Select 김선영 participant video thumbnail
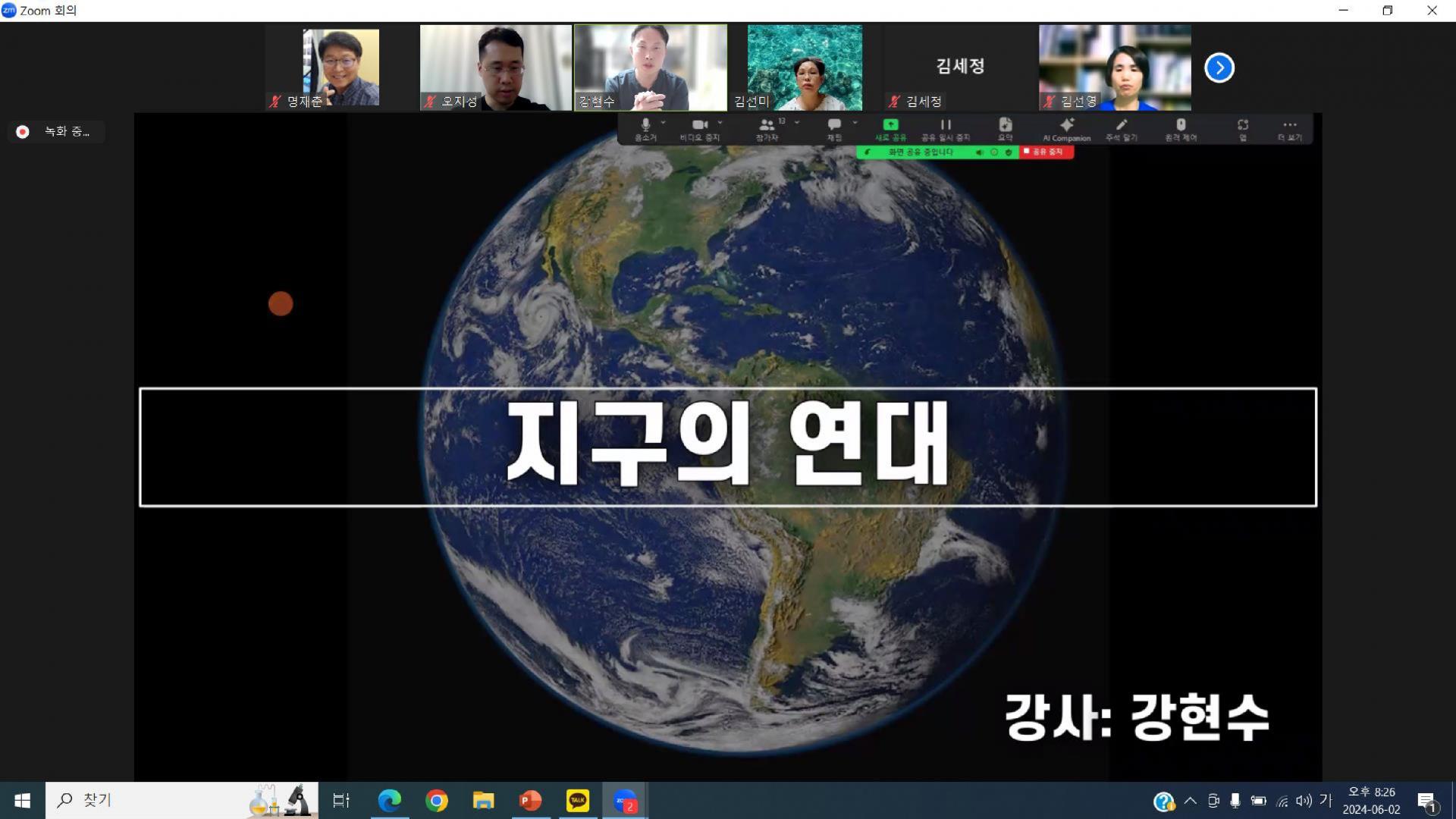The image size is (1456, 819). tap(1114, 67)
